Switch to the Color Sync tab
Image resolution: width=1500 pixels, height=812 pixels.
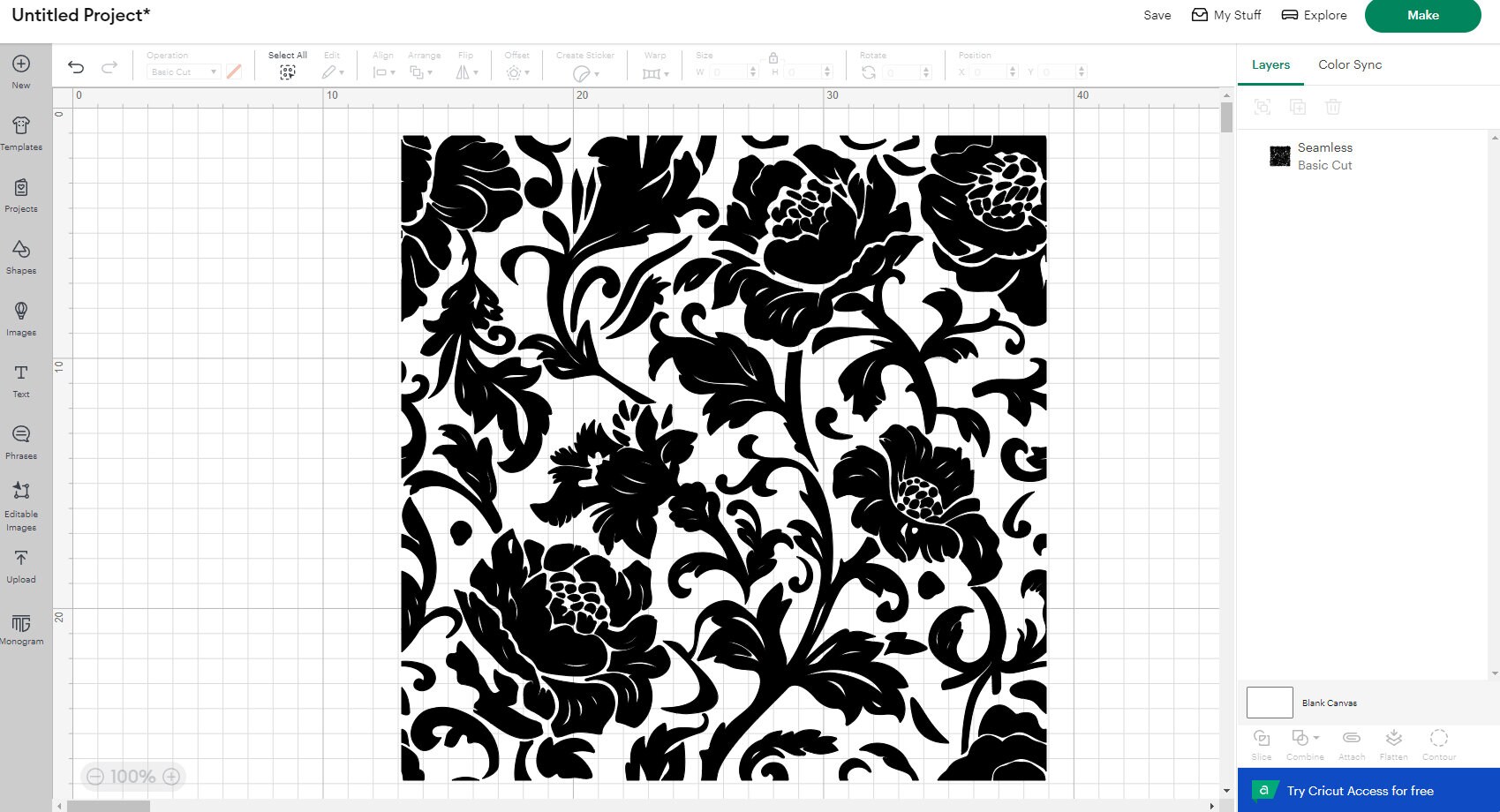(x=1349, y=64)
